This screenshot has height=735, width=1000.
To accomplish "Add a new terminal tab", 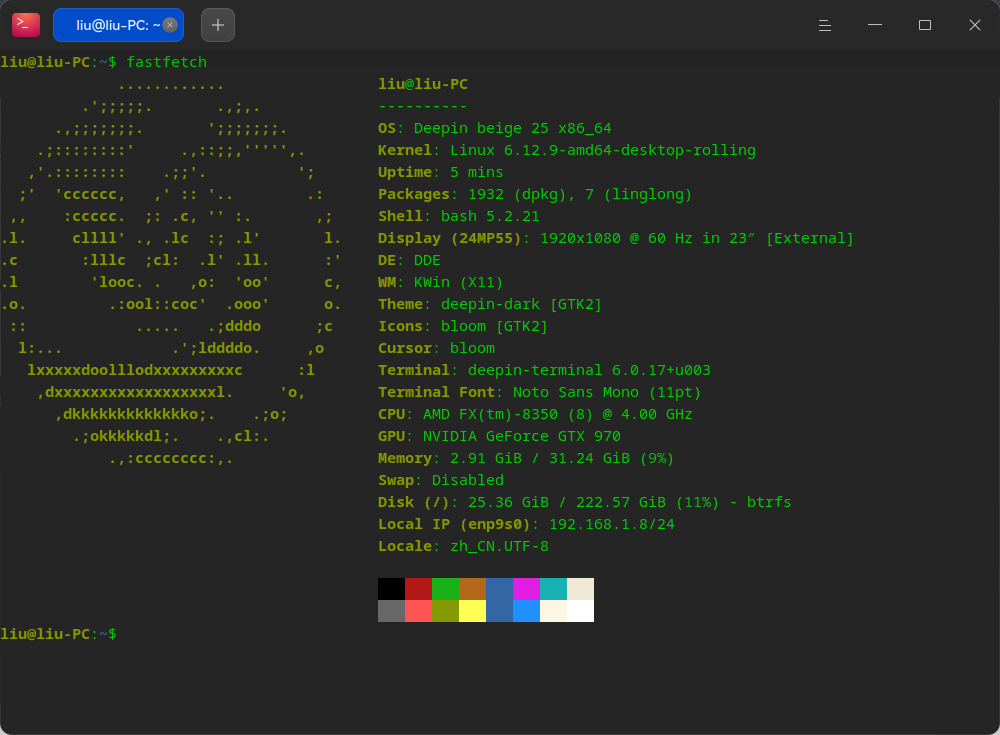I will pos(218,25).
